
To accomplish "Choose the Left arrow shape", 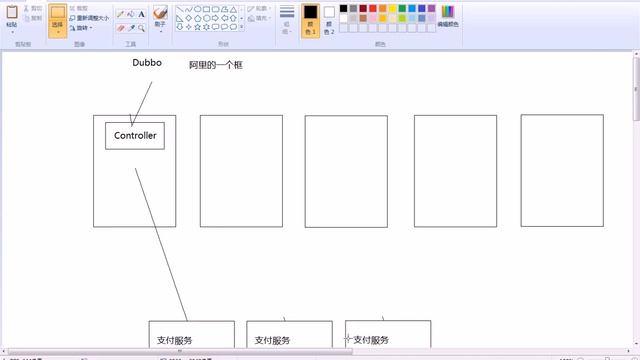I will pos(224,18).
